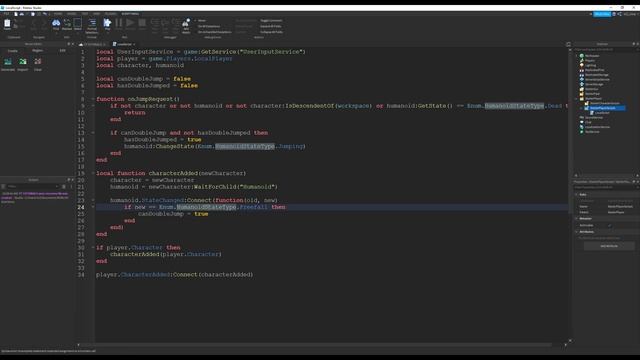Click the split editor view icon

pyautogui.click(x=569, y=44)
